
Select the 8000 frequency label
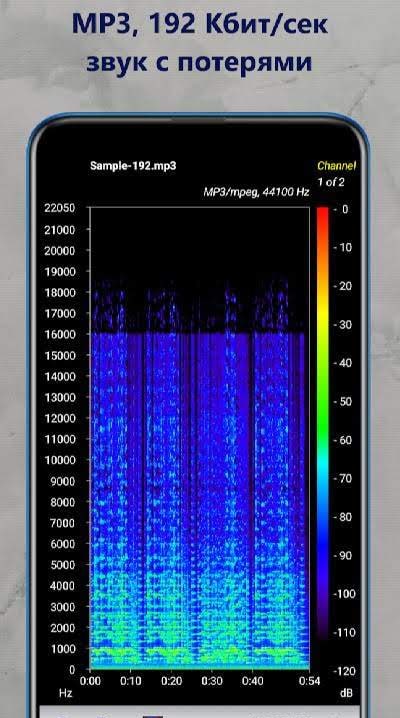[62, 502]
